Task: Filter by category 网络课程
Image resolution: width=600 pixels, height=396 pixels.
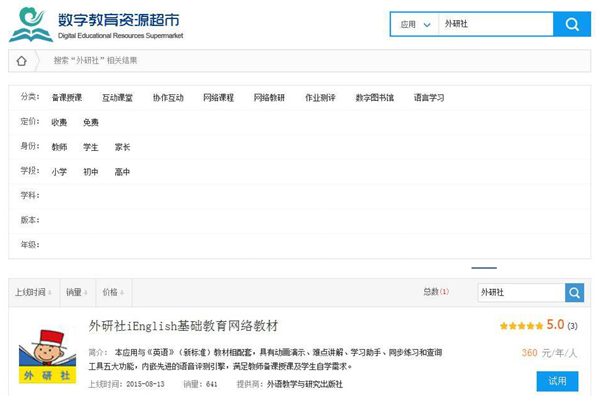Action: 218,98
